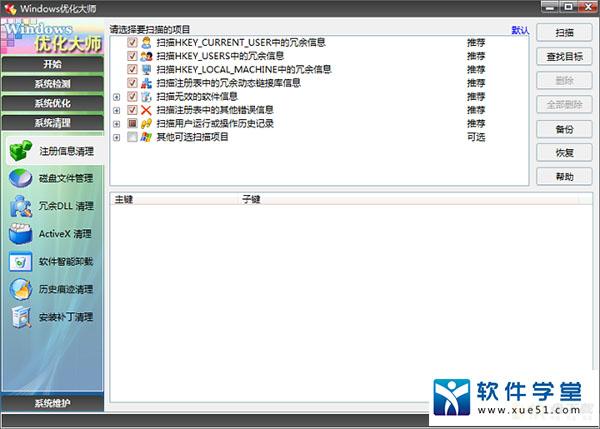The height and width of the screenshot is (429, 600).
Task: Open the 系统优化 sidebar section
Action: click(x=52, y=103)
